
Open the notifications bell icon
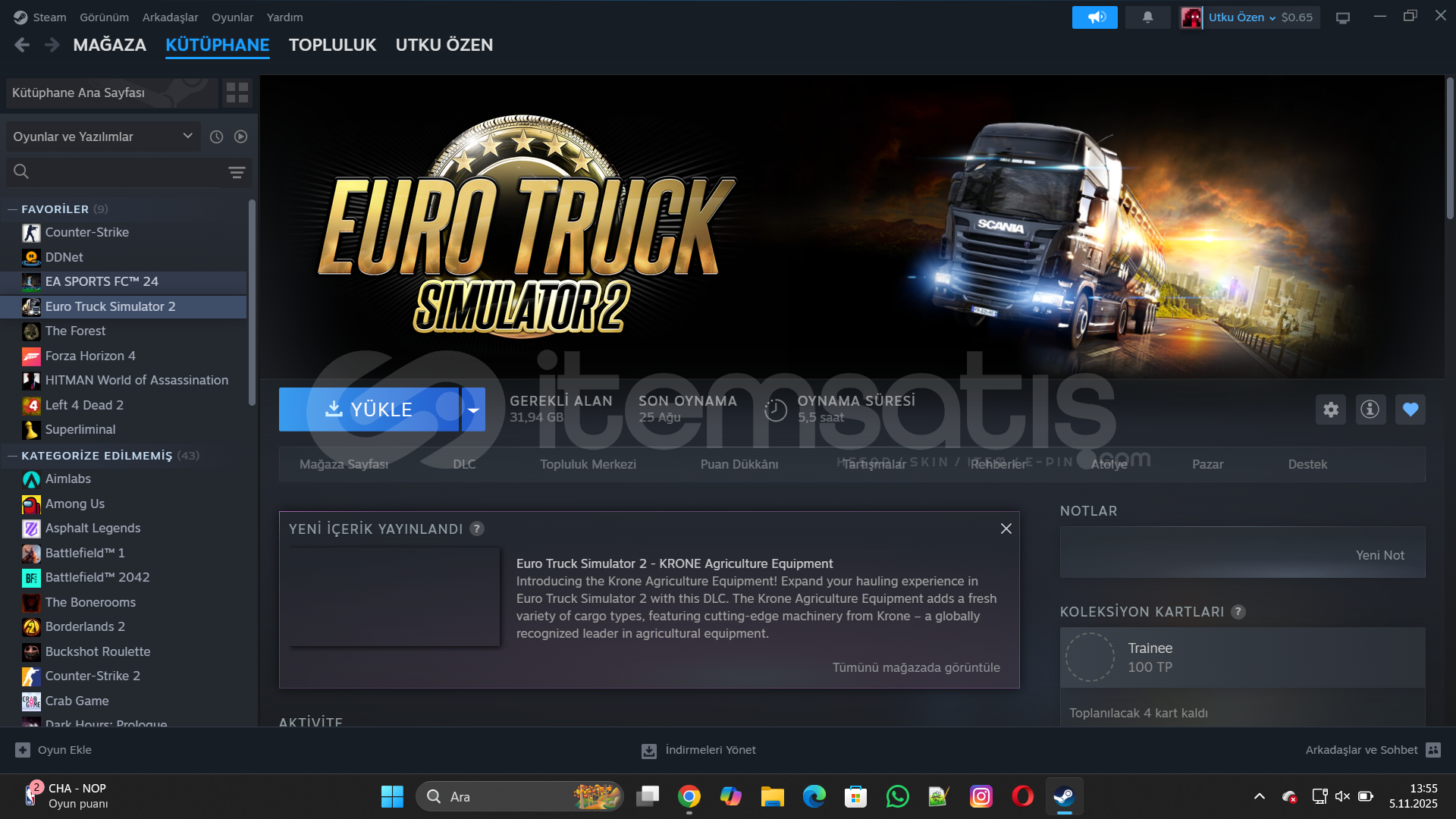pos(1147,17)
